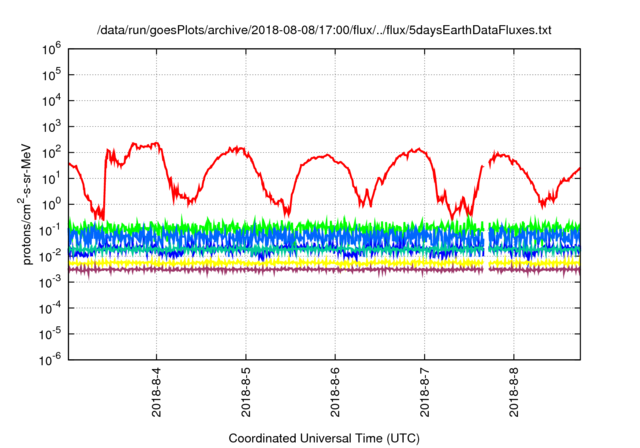Click the y-axis tick label 10^-4, third from the bottom
640x448 pixels.
pos(51,308)
